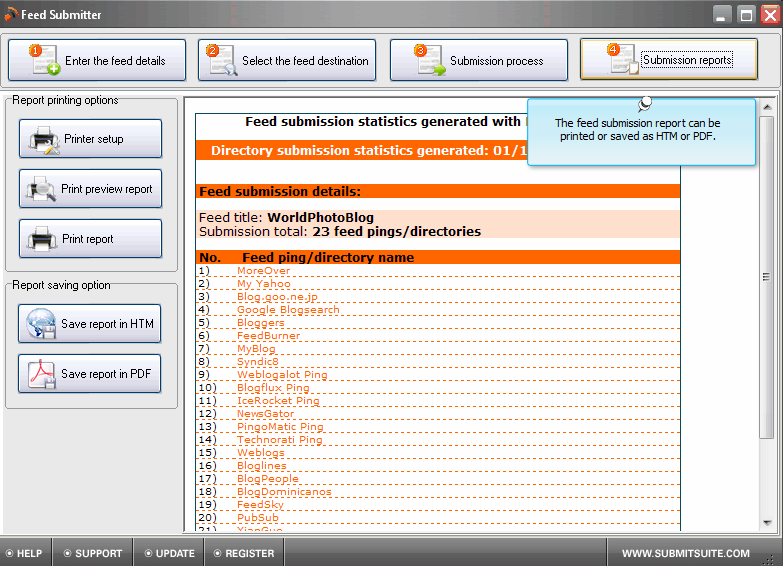Viewport: 783px width, 566px height.
Task: Click the FeedSky entry
Action: 260,504
